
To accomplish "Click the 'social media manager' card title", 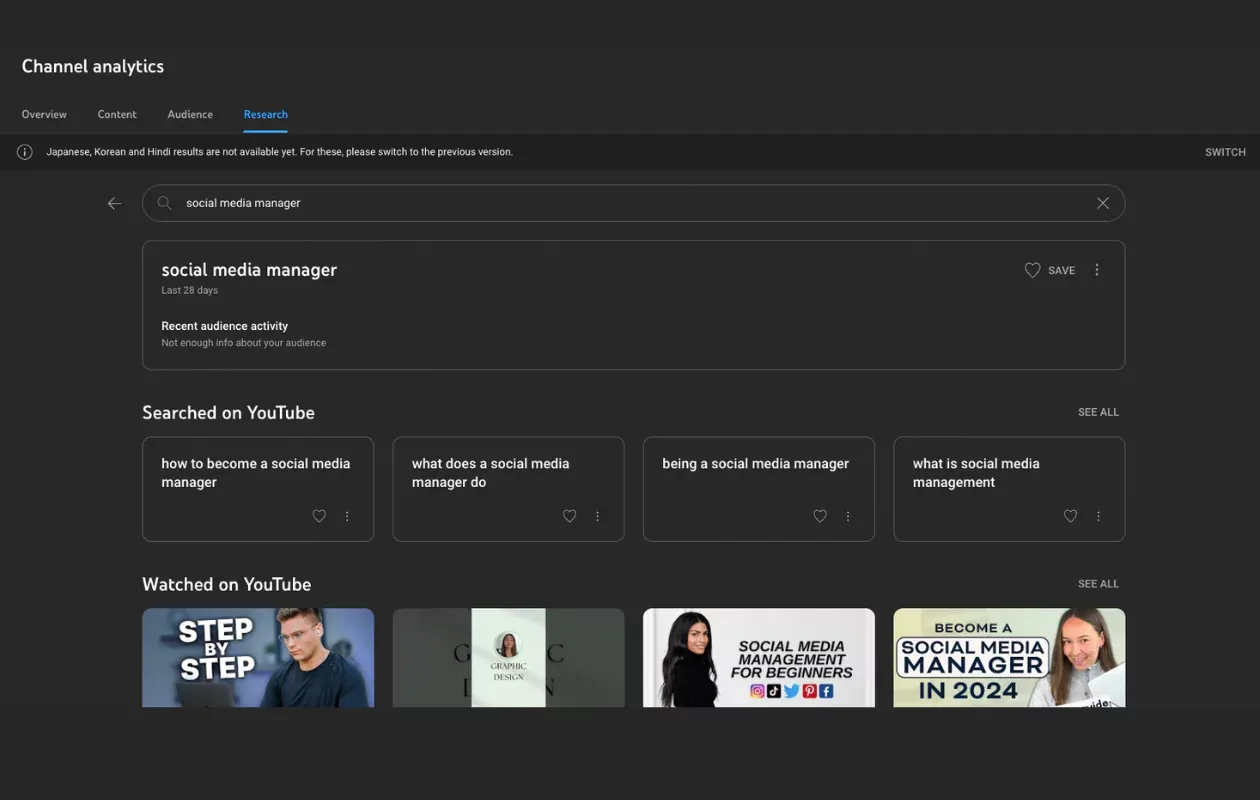I will click(249, 270).
